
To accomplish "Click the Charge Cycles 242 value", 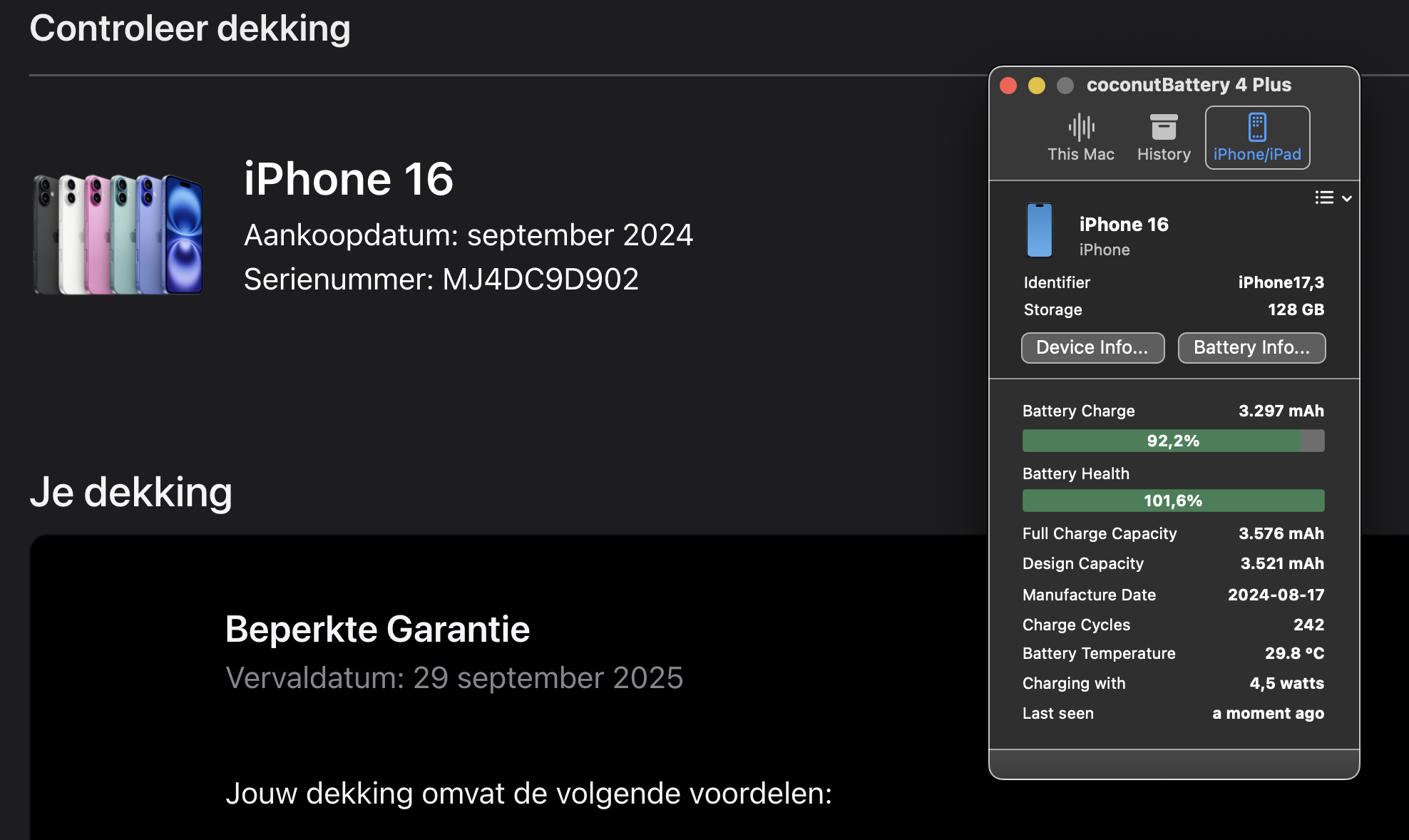I will pos(1308,625).
